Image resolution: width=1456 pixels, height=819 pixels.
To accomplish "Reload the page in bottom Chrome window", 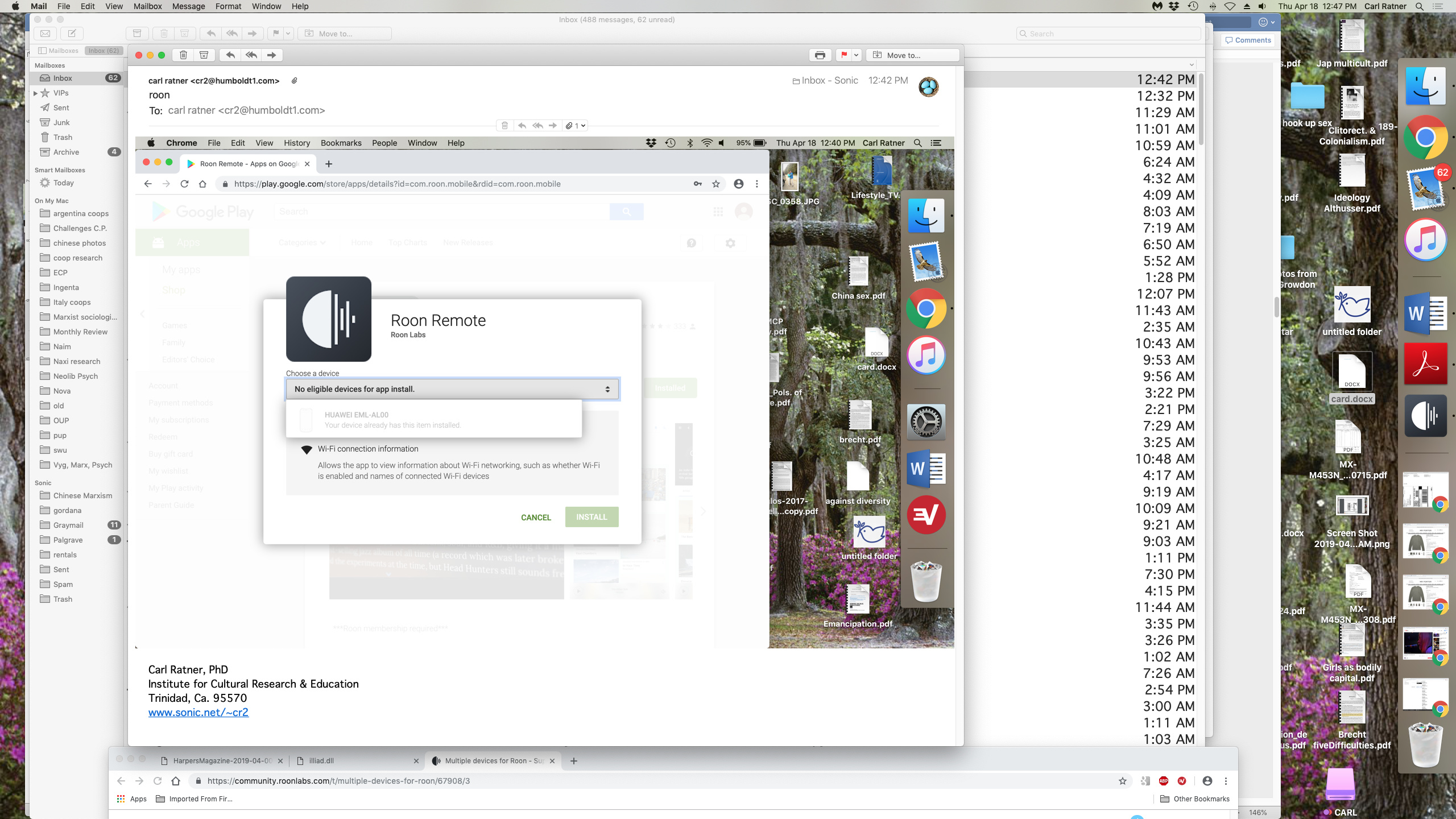I will click(x=158, y=781).
